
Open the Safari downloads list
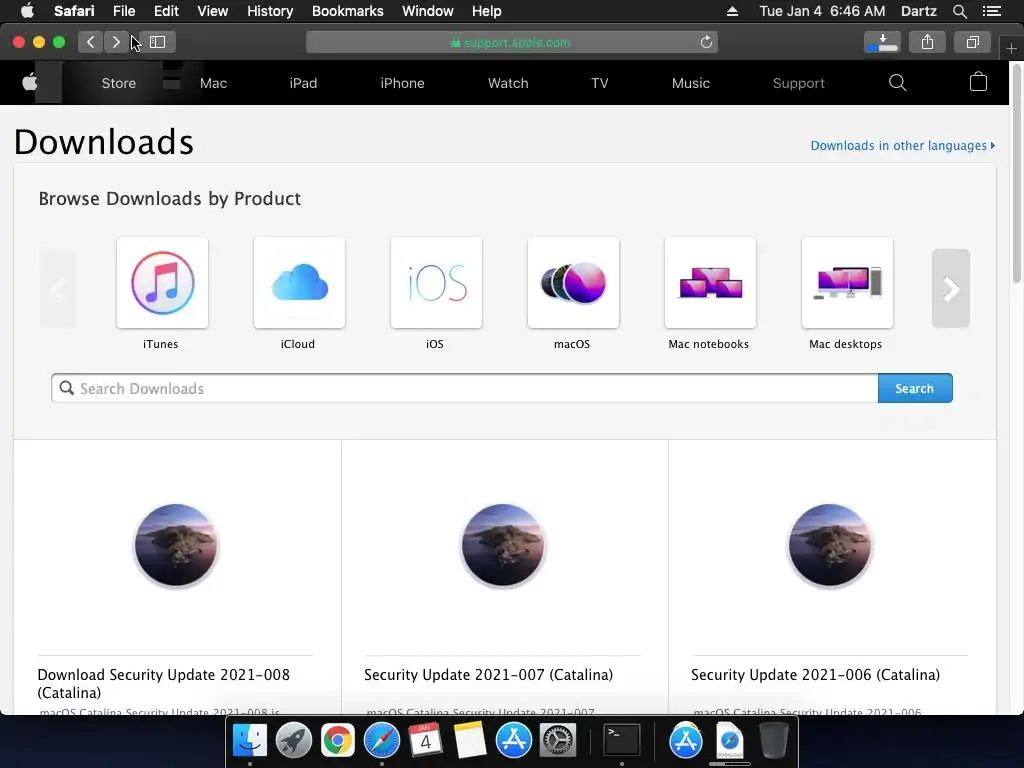tap(882, 42)
